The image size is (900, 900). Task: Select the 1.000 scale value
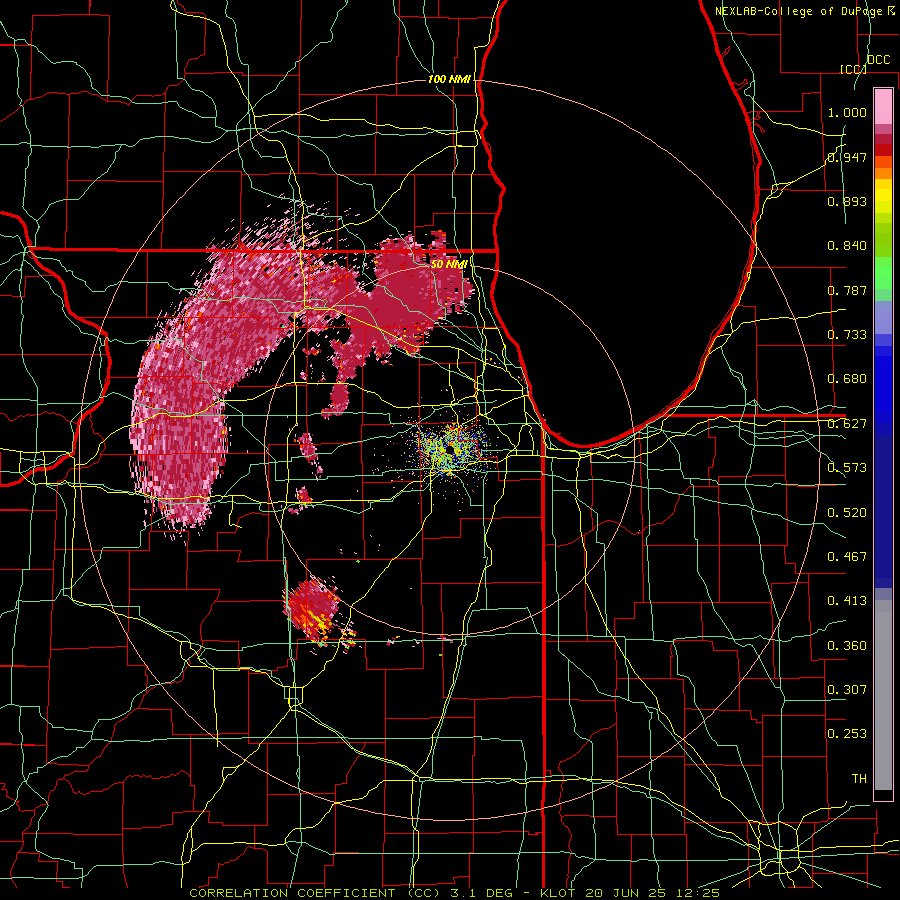pyautogui.click(x=847, y=112)
